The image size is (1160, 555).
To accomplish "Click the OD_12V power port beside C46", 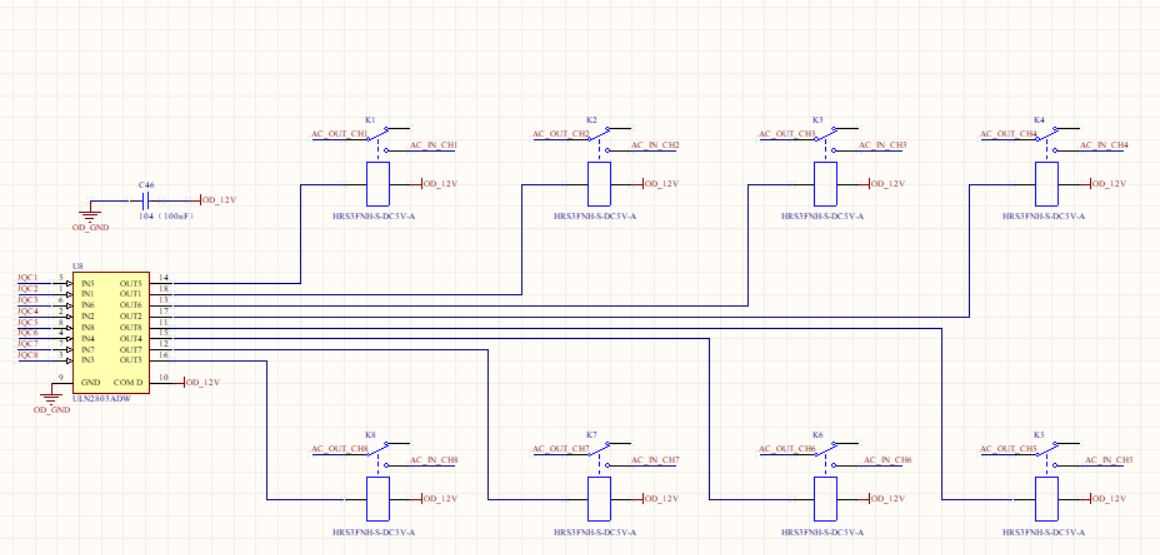I will click(218, 200).
